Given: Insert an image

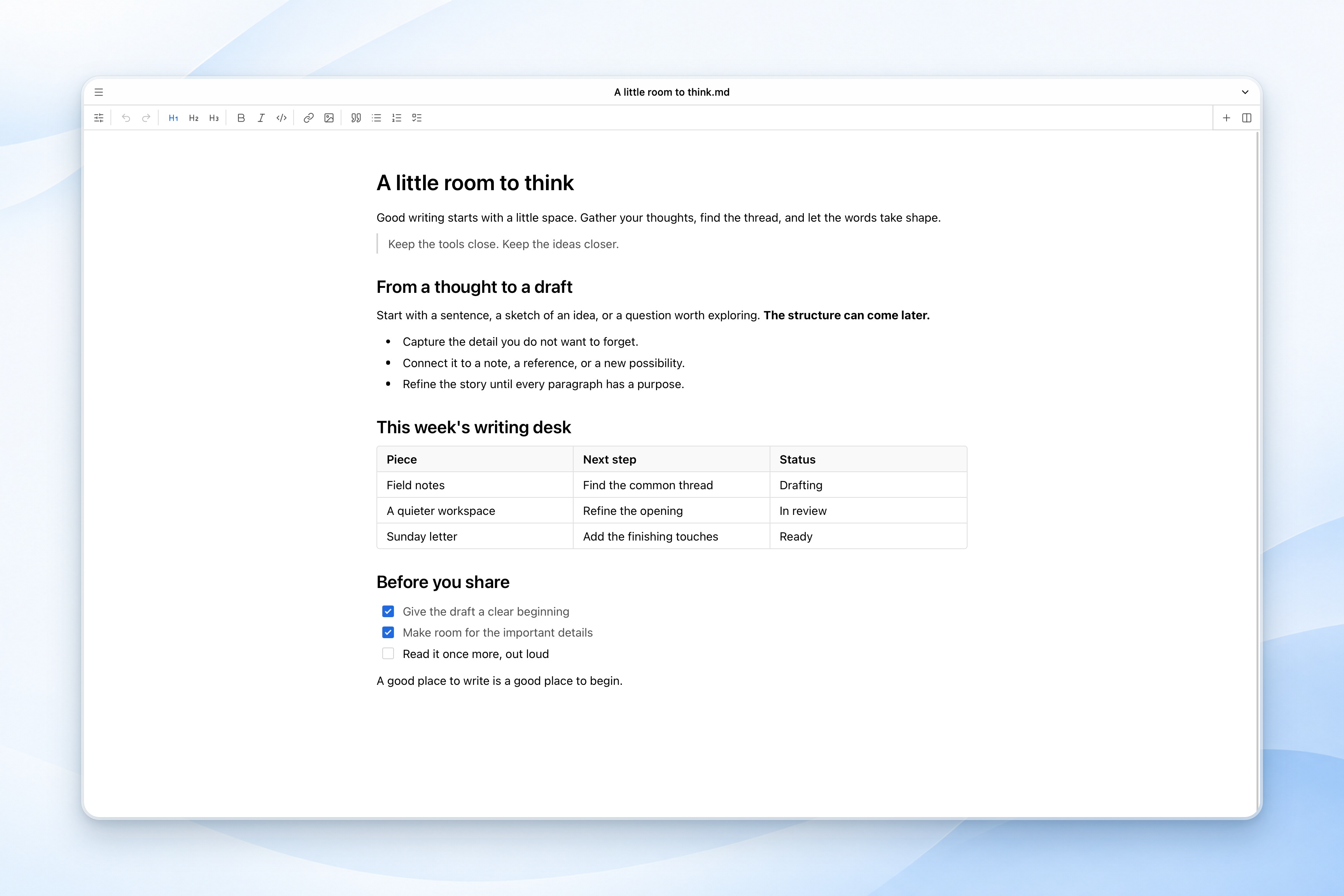Looking at the screenshot, I should click(x=329, y=118).
